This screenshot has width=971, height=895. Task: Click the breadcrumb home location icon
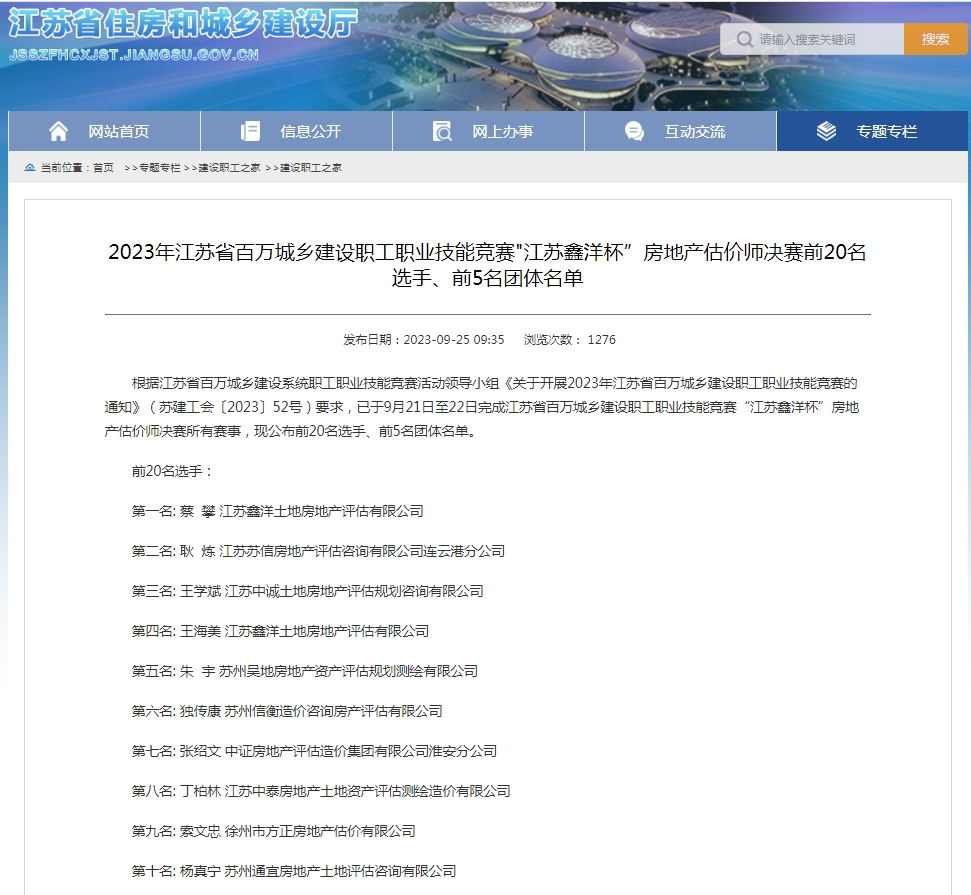[30, 167]
